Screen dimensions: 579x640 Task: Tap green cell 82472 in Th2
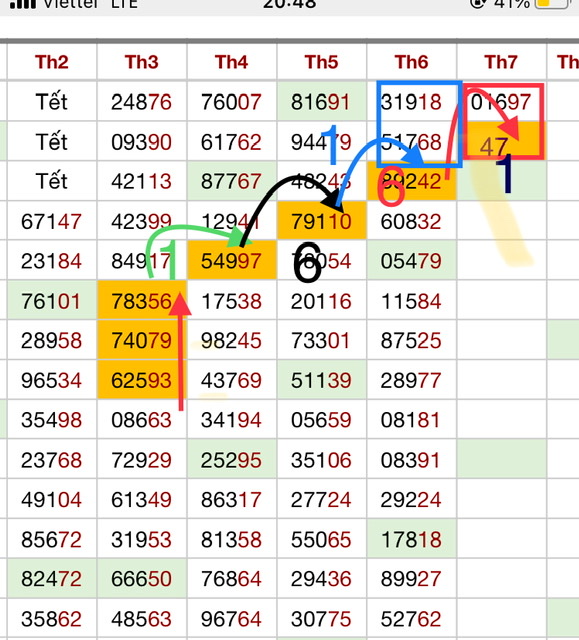[x=52, y=579]
